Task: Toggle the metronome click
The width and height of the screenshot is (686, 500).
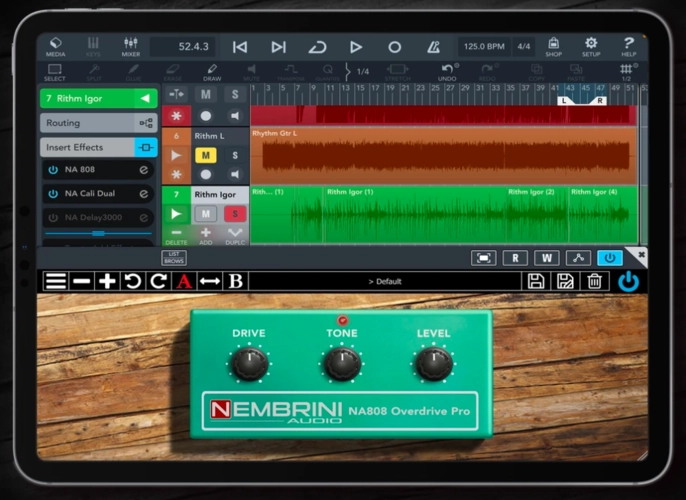Action: [x=433, y=47]
